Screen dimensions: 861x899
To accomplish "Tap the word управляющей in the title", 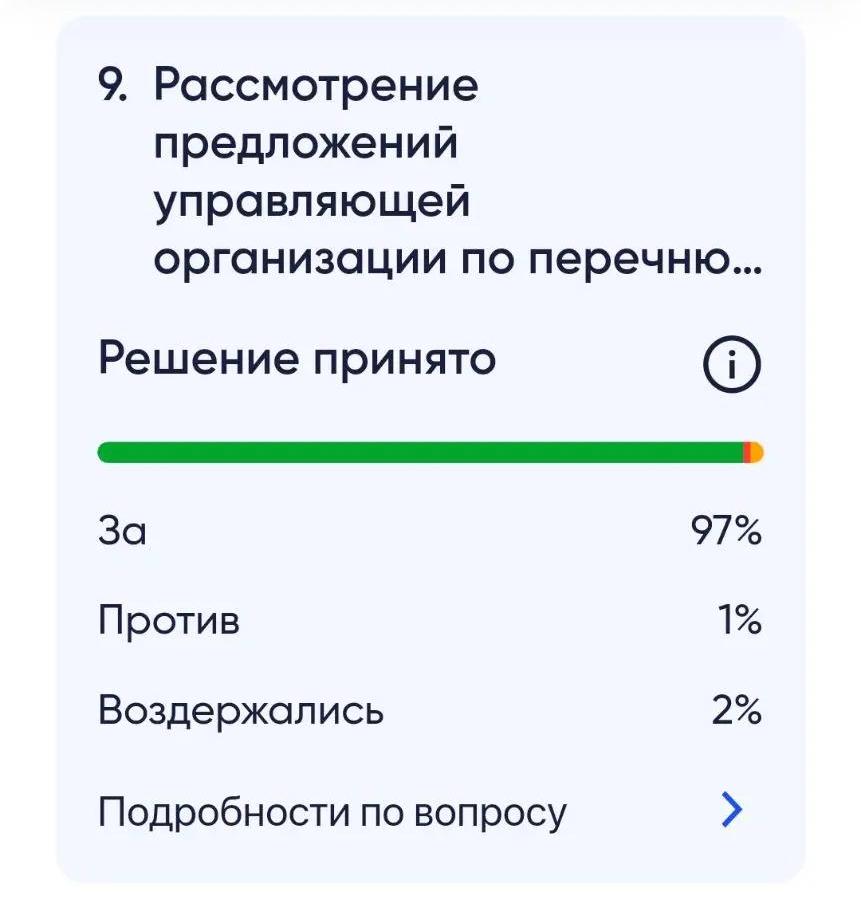I will tap(312, 203).
